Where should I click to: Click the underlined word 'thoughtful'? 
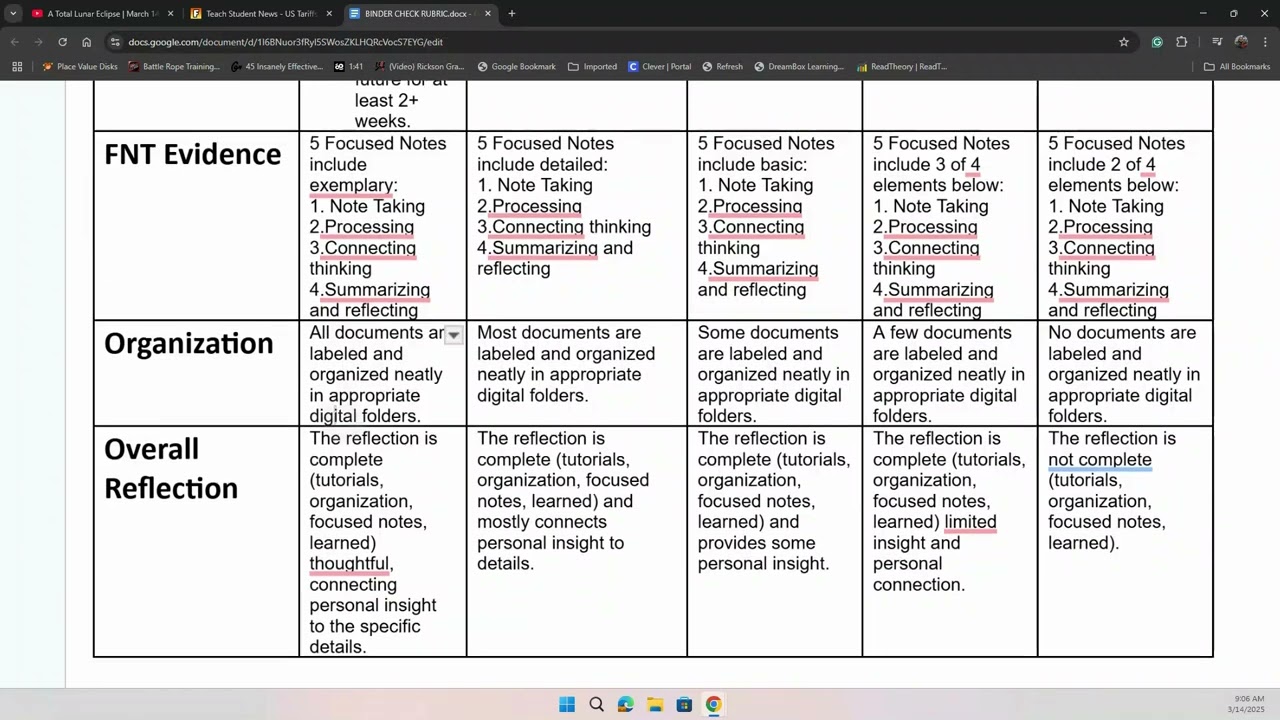350,564
